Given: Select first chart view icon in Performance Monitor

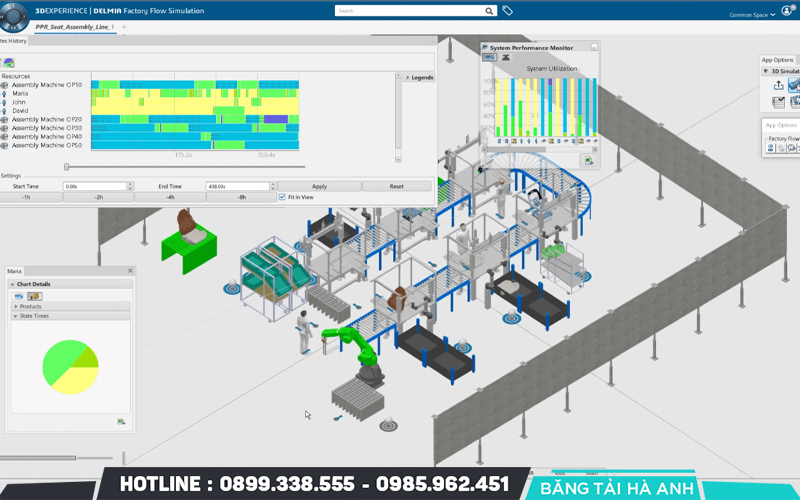Looking at the screenshot, I should coord(490,58).
